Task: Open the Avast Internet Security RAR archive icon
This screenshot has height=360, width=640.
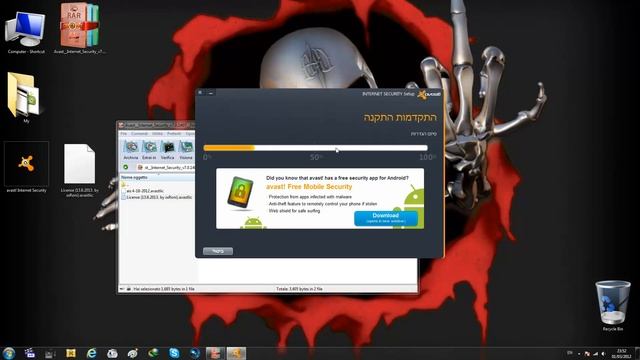Action: point(80,29)
